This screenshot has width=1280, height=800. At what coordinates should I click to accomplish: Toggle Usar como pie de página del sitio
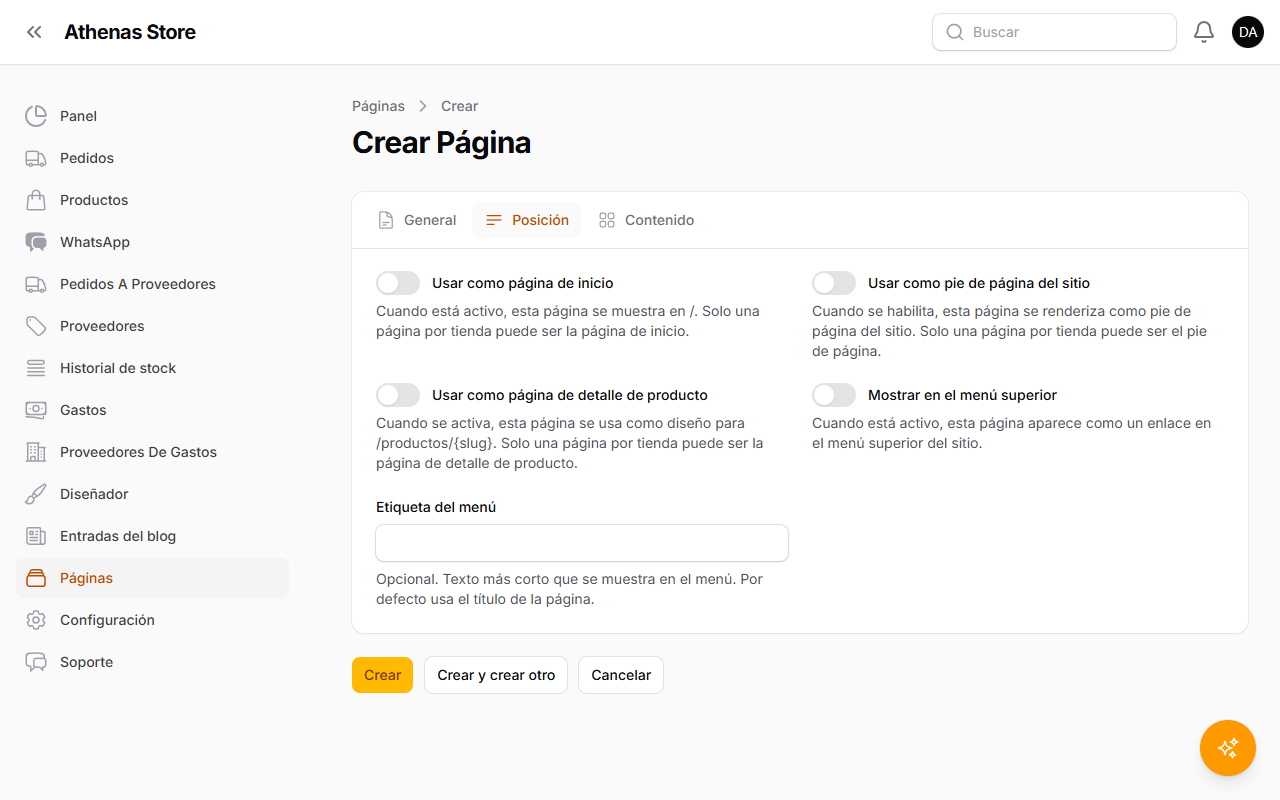(834, 283)
